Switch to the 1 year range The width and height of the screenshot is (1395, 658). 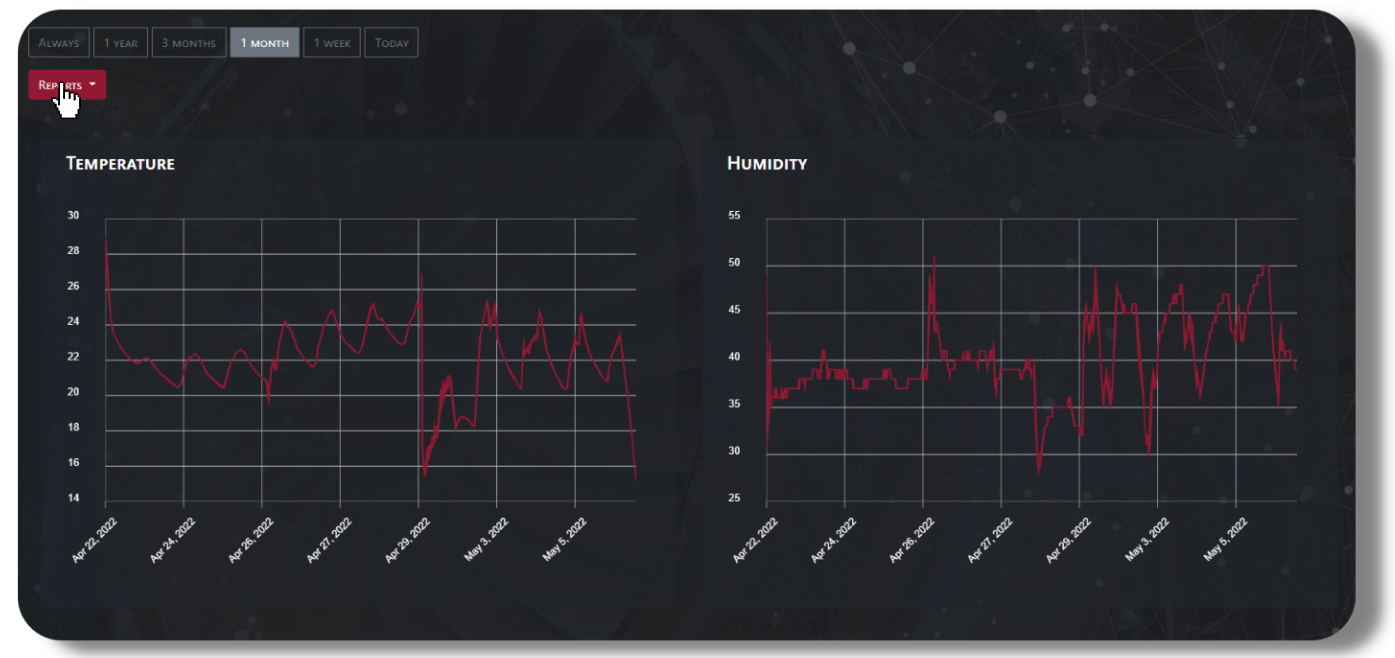coord(121,43)
